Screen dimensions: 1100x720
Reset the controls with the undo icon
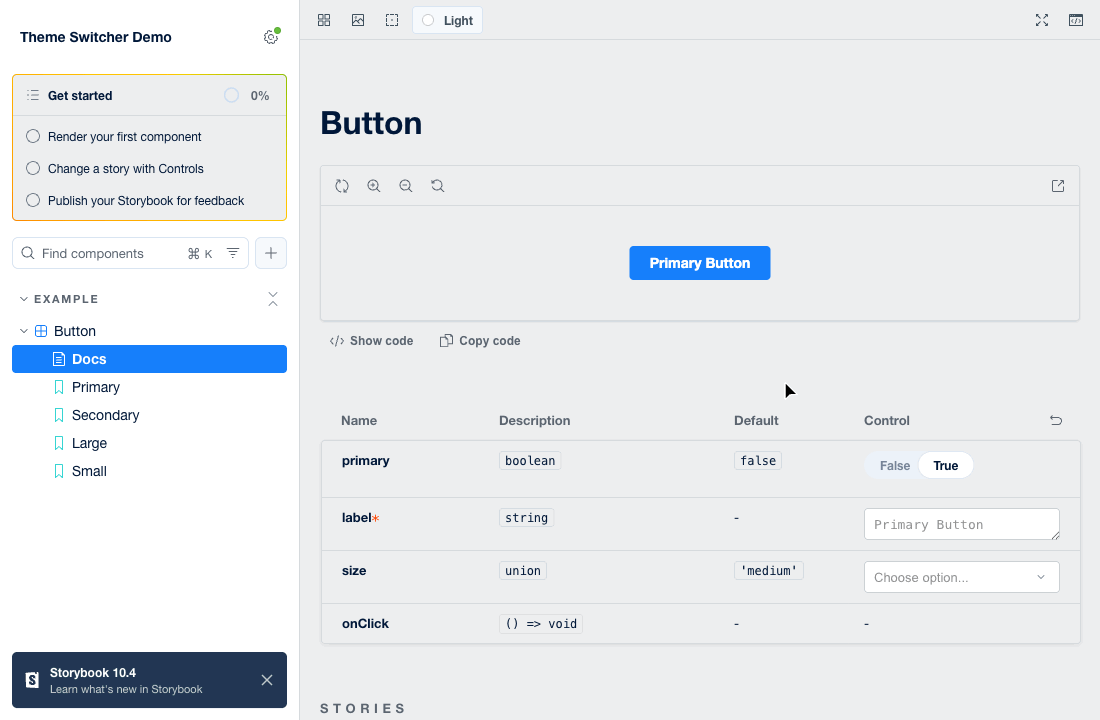1056,420
